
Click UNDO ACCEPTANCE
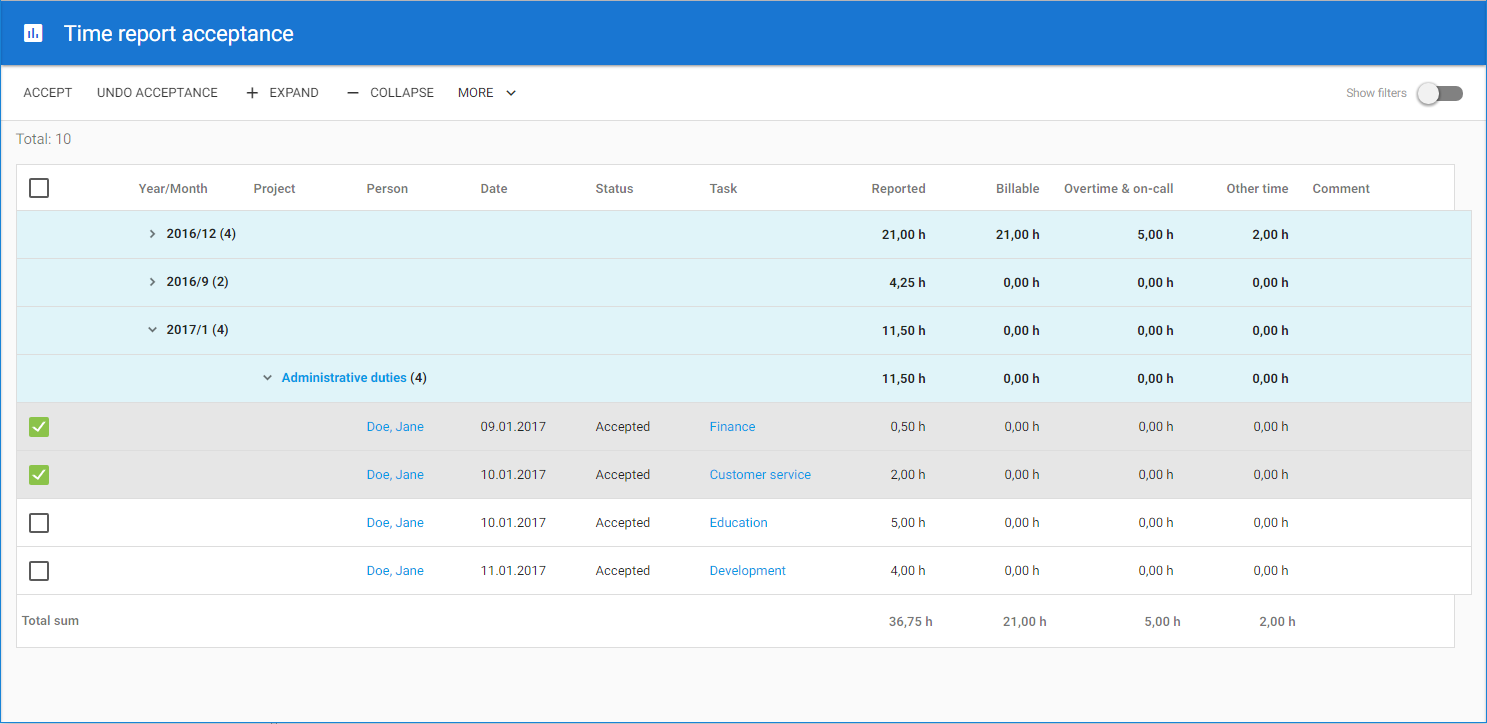tap(157, 93)
